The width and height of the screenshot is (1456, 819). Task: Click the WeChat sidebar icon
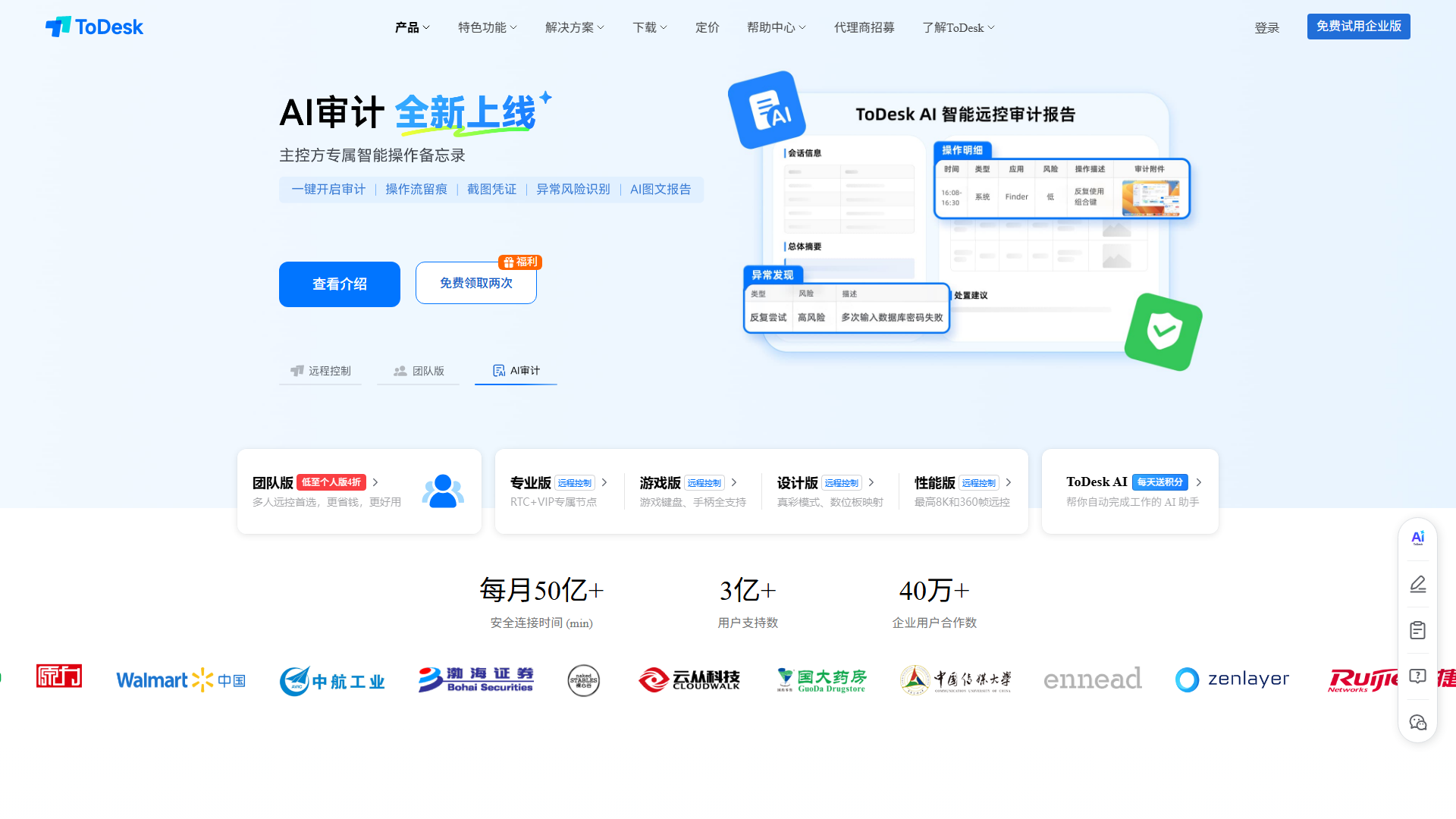[1417, 722]
